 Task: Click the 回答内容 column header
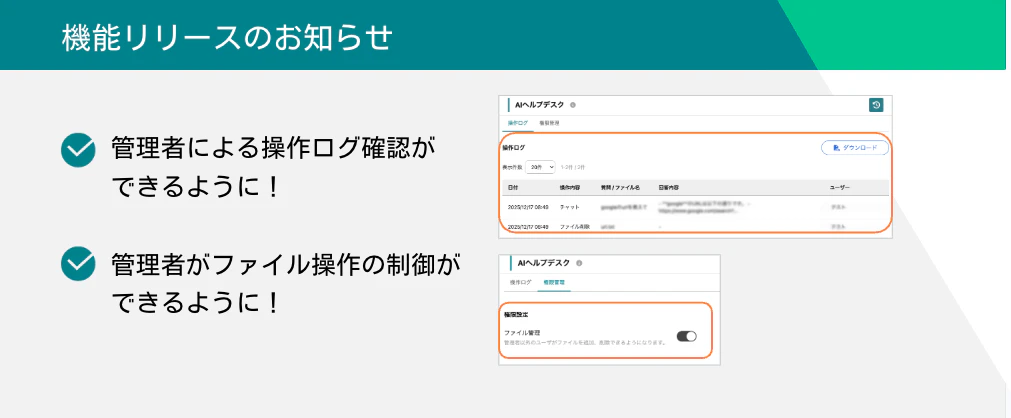pos(669,188)
